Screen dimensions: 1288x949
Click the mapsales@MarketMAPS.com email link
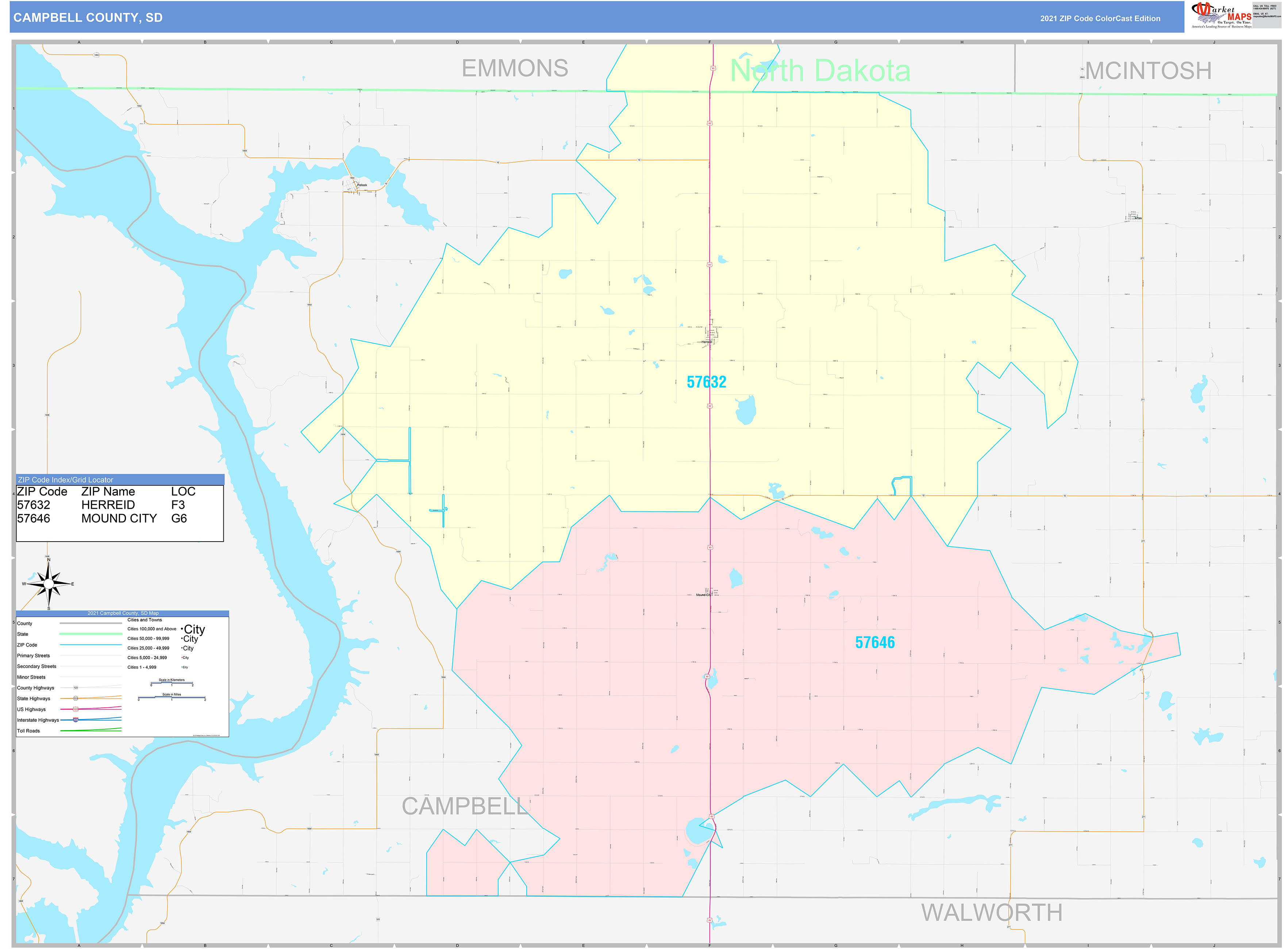point(1267,17)
